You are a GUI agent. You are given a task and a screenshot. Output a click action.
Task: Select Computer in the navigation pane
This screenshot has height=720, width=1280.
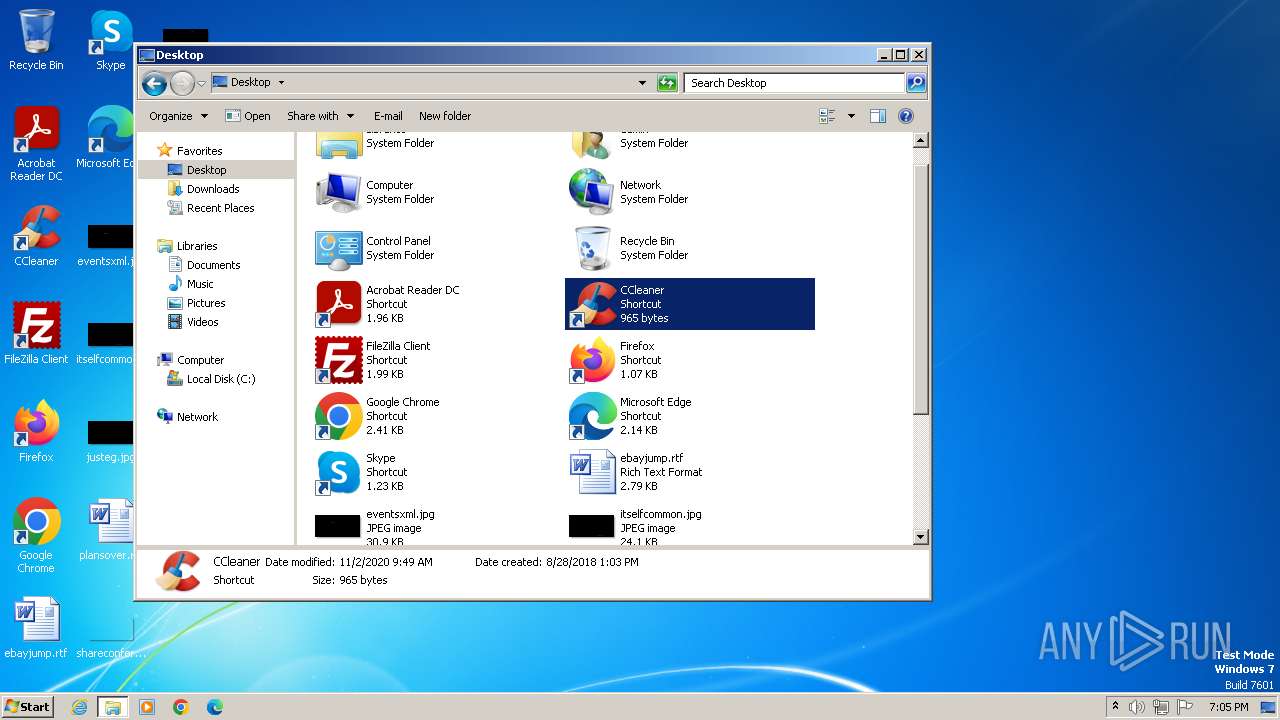pyautogui.click(x=200, y=360)
